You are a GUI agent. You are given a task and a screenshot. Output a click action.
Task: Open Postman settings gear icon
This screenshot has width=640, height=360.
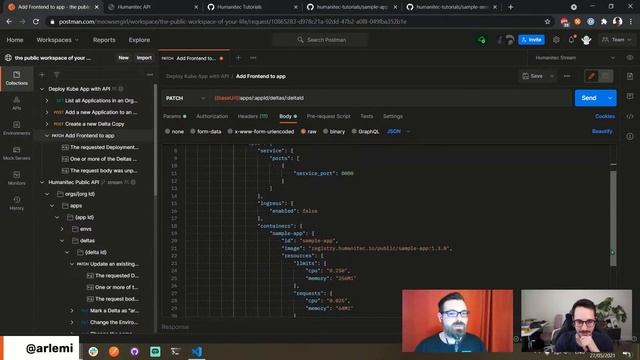click(556, 40)
